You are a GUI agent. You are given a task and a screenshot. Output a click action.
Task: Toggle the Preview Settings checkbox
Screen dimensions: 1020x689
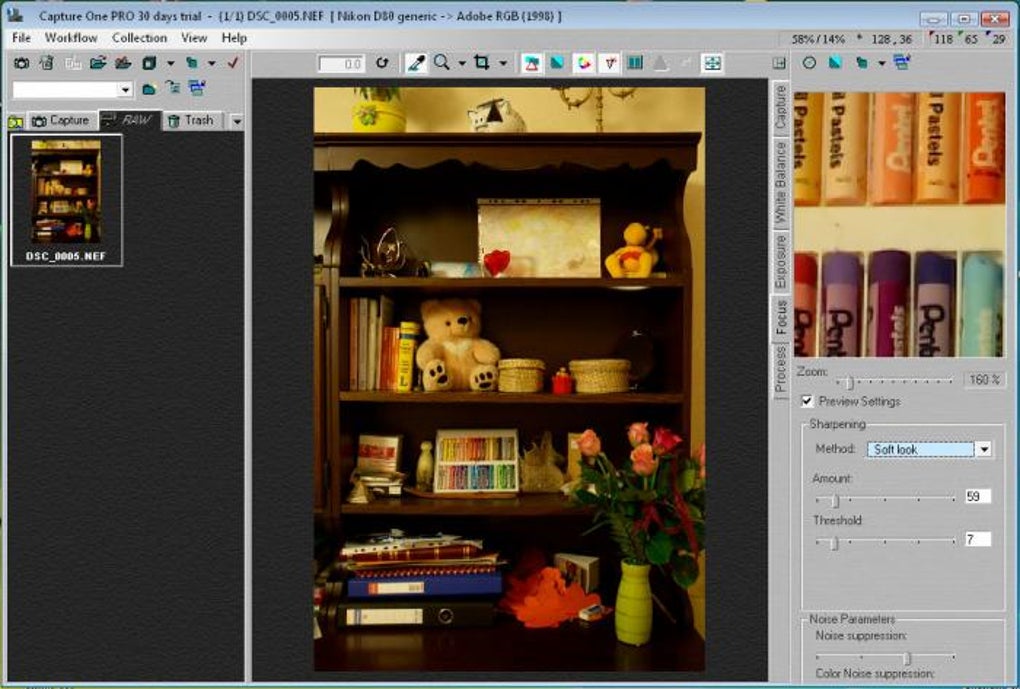point(807,401)
